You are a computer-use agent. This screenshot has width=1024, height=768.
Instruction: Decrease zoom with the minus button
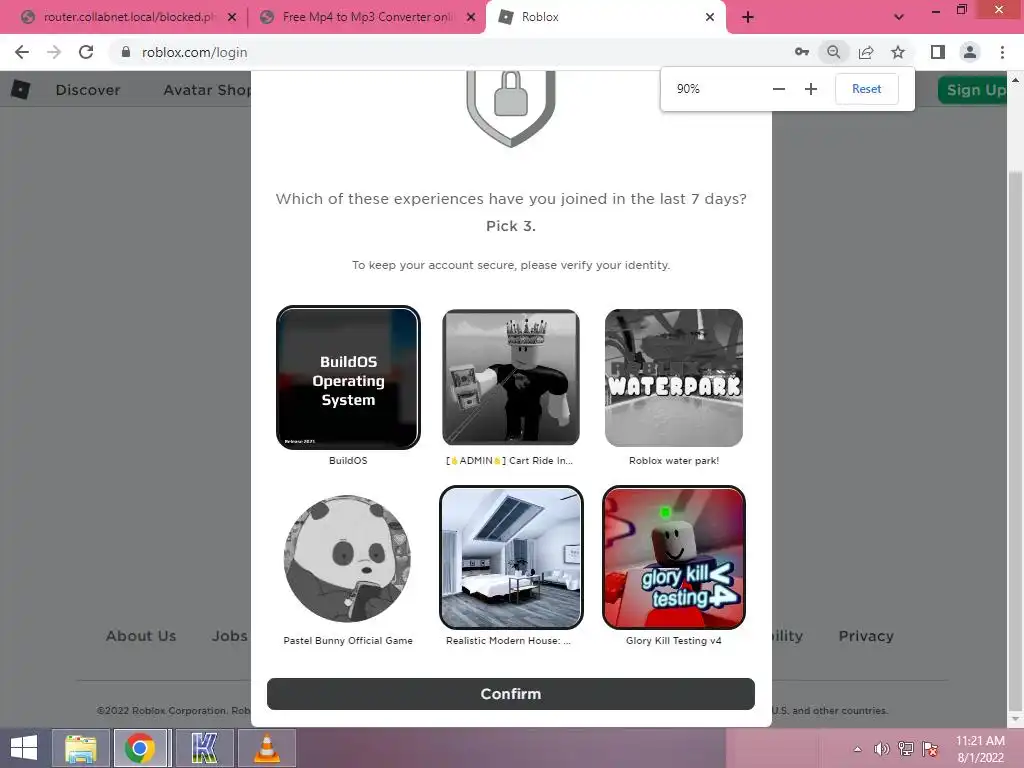[x=778, y=89]
